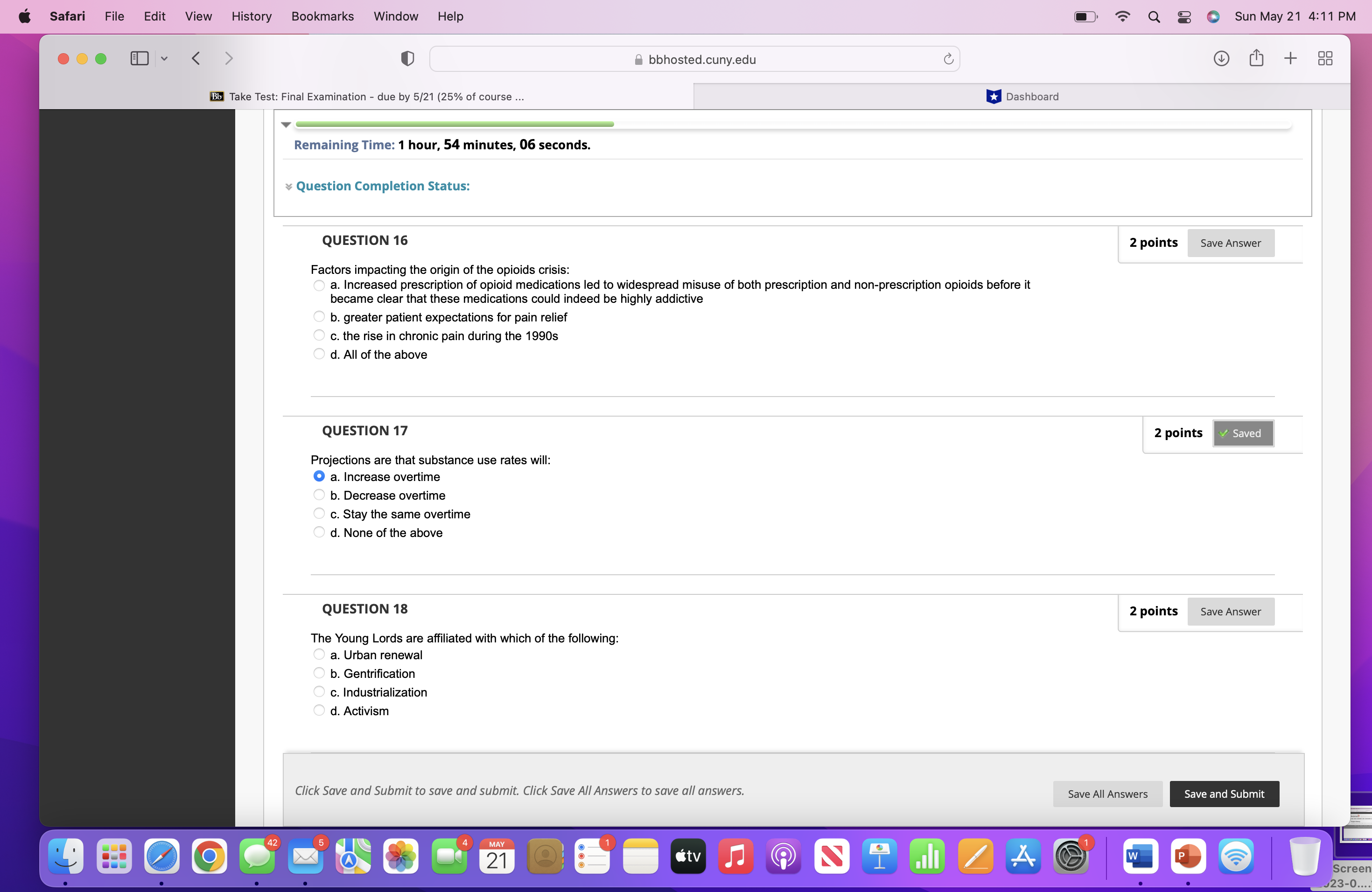Click the Share icon in Safari
Viewport: 1372px width, 892px height.
[1256, 58]
